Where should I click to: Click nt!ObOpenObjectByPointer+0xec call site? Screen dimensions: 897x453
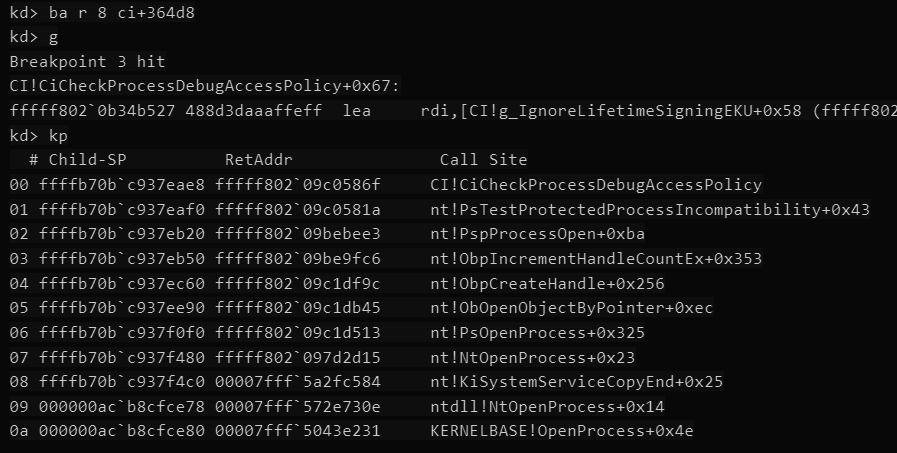pyautogui.click(x=571, y=308)
